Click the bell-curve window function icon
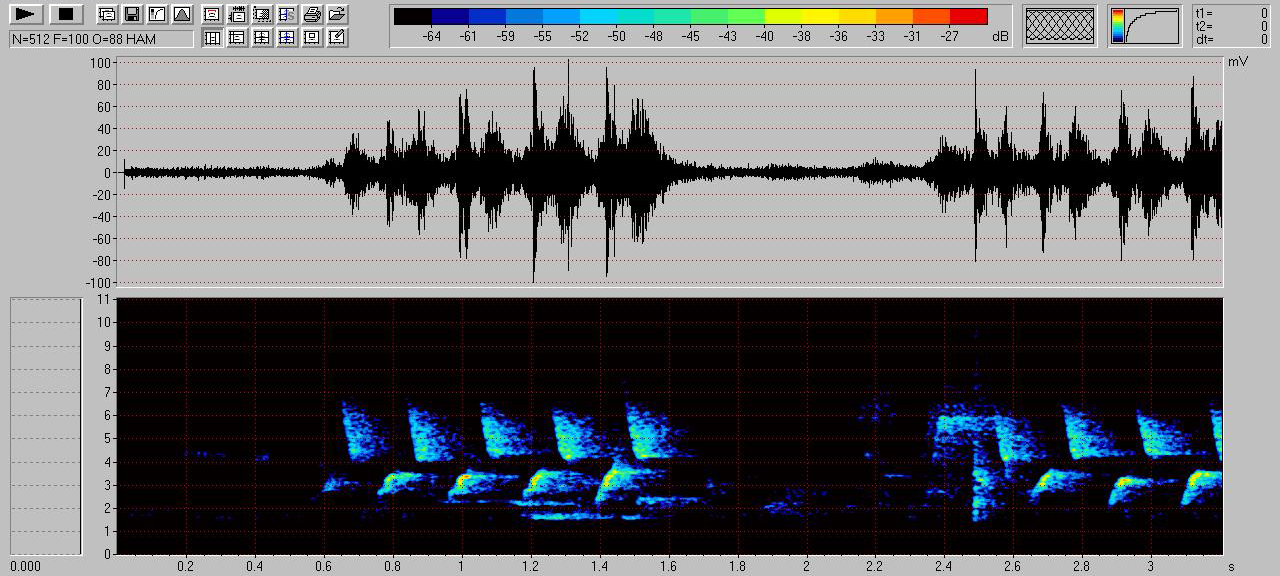This screenshot has width=1280, height=576. tap(181, 14)
